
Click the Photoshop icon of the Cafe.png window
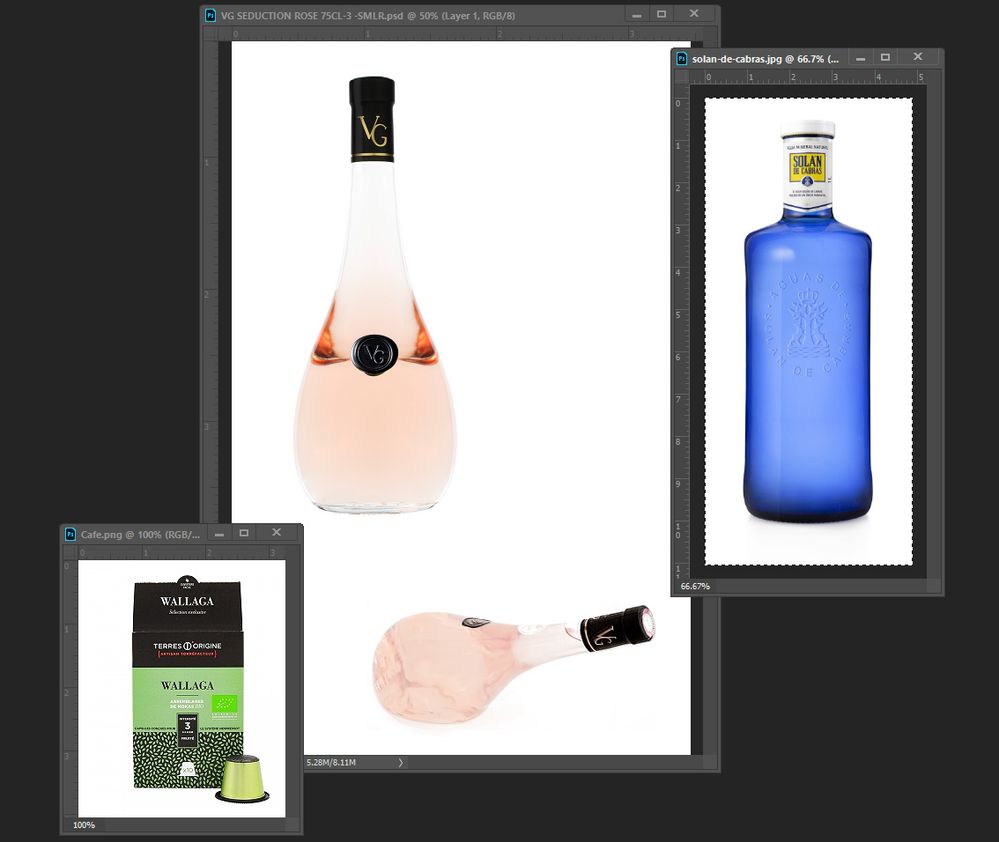[70, 534]
